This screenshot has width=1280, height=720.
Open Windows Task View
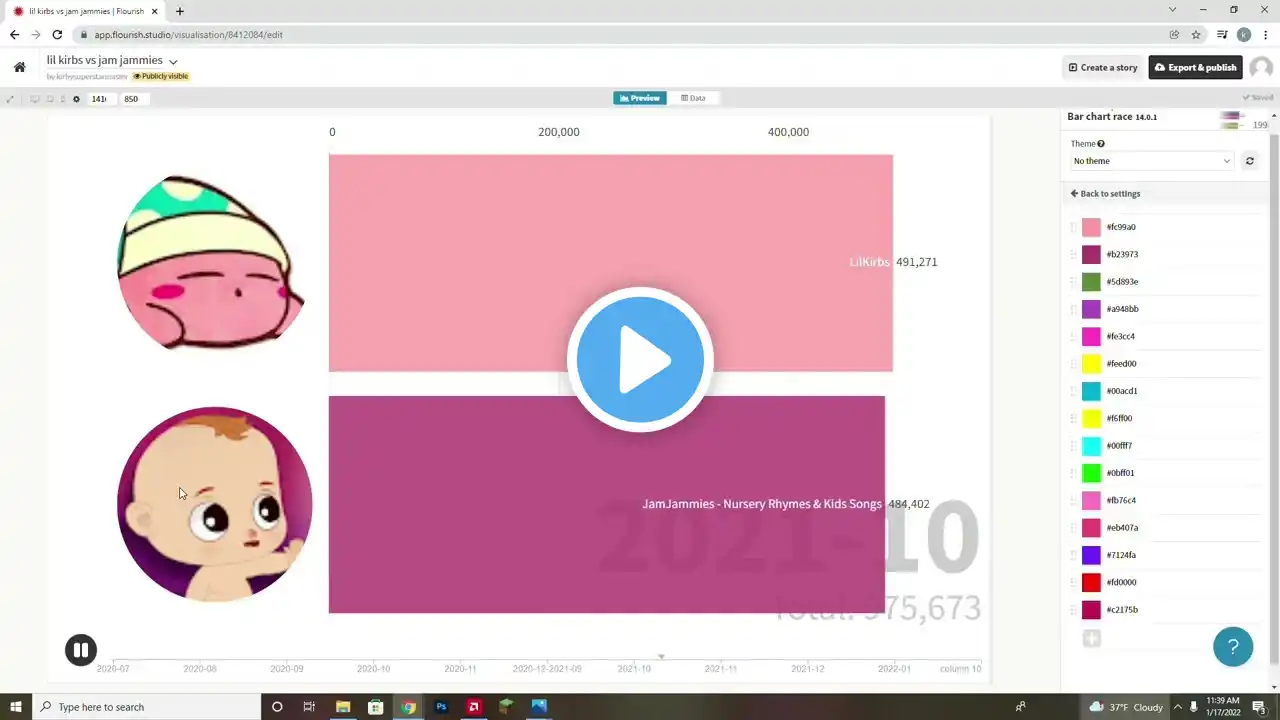click(x=310, y=707)
